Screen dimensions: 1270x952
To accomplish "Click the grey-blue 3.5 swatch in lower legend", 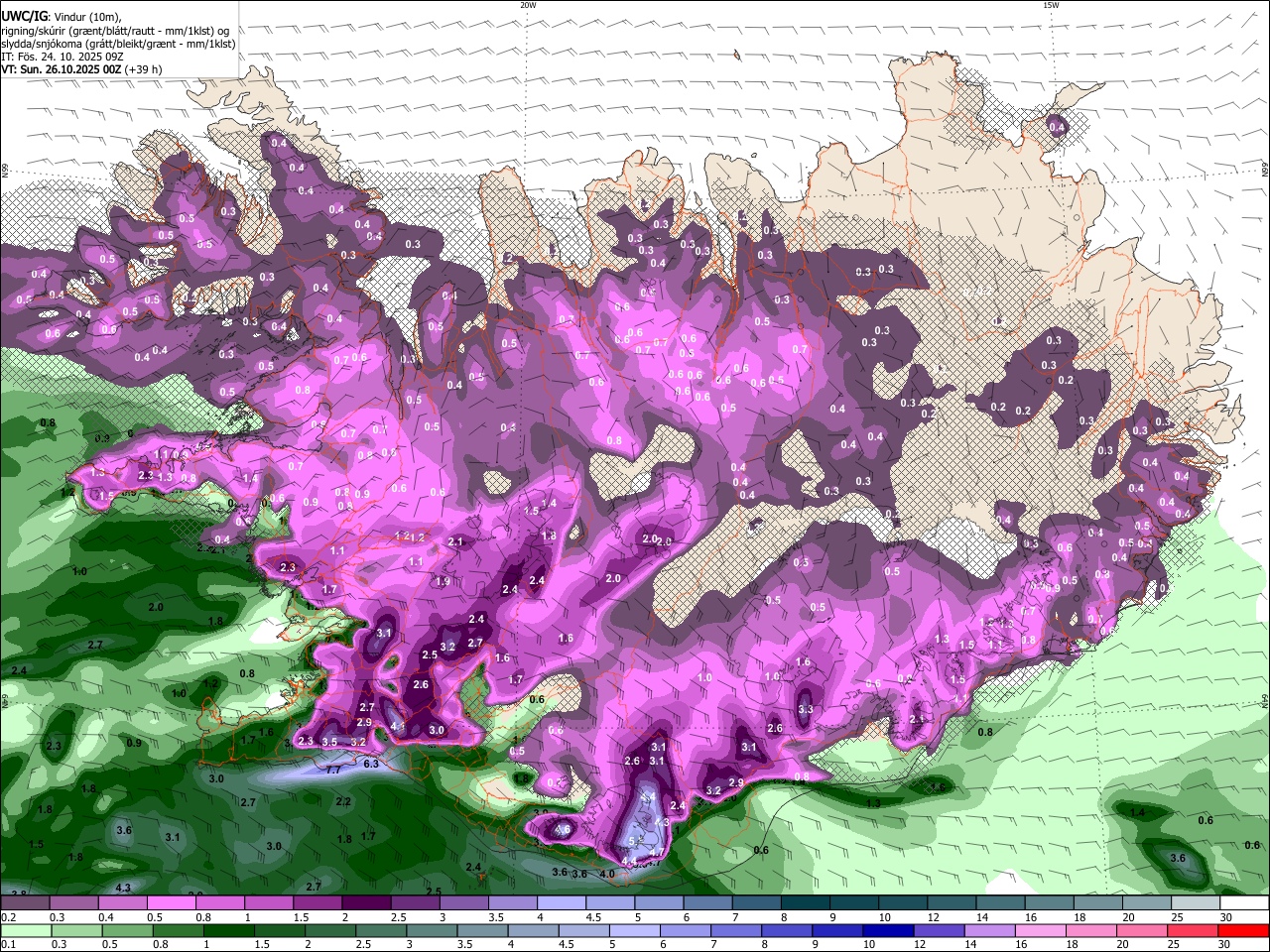I will [483, 930].
